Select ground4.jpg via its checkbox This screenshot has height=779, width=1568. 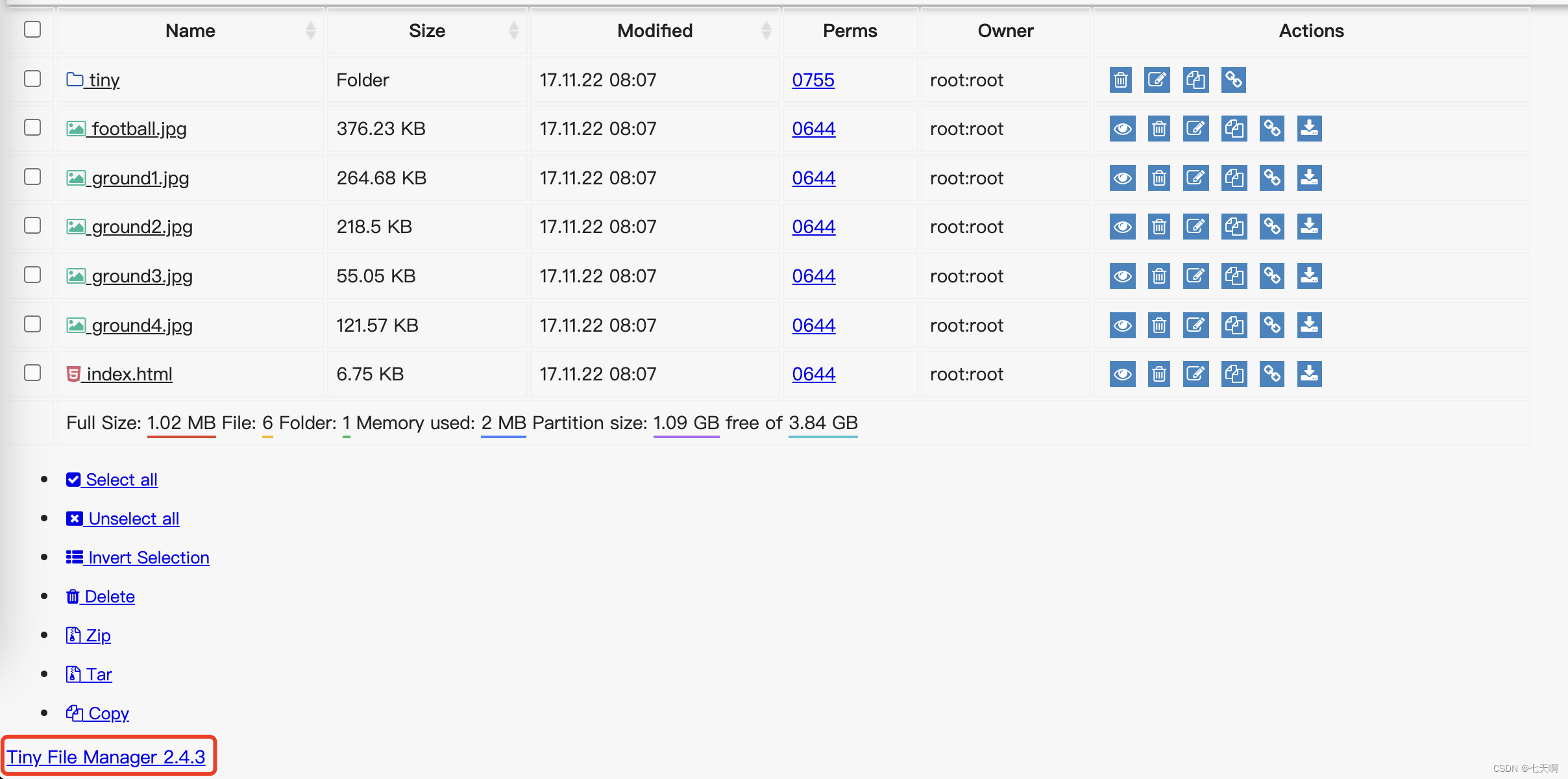(x=32, y=324)
